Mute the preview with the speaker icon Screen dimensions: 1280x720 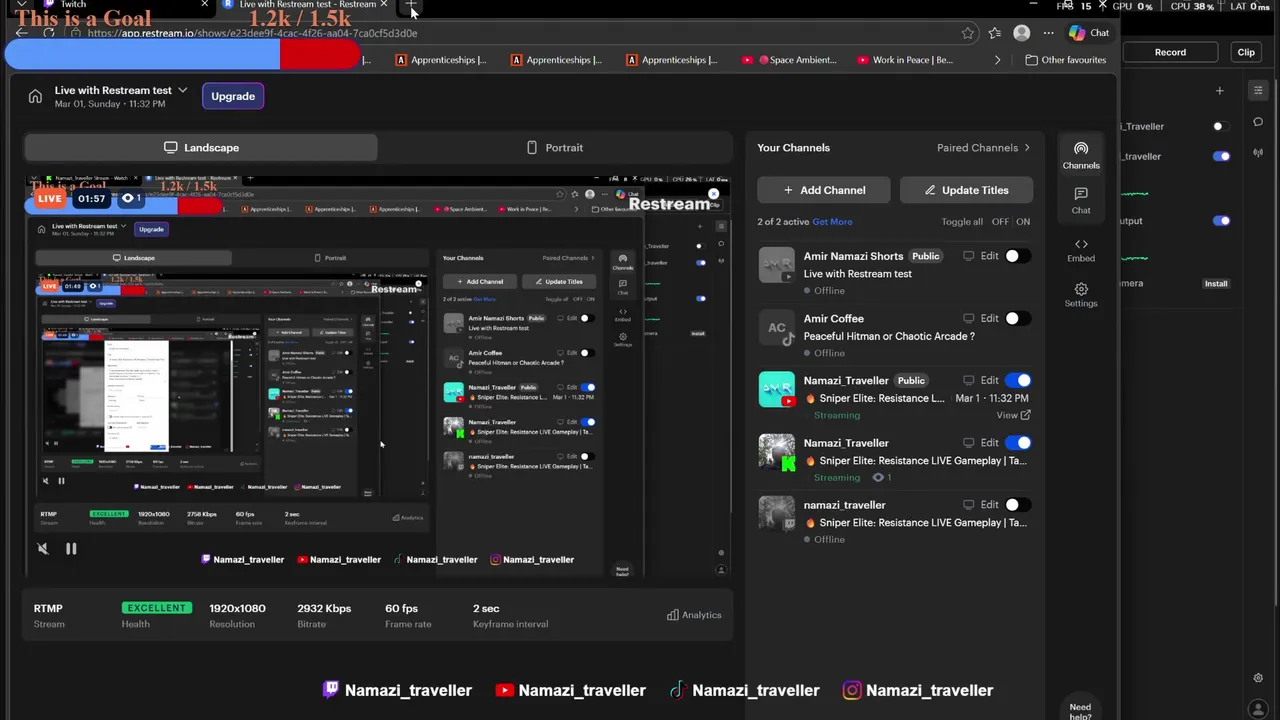pyautogui.click(x=43, y=548)
